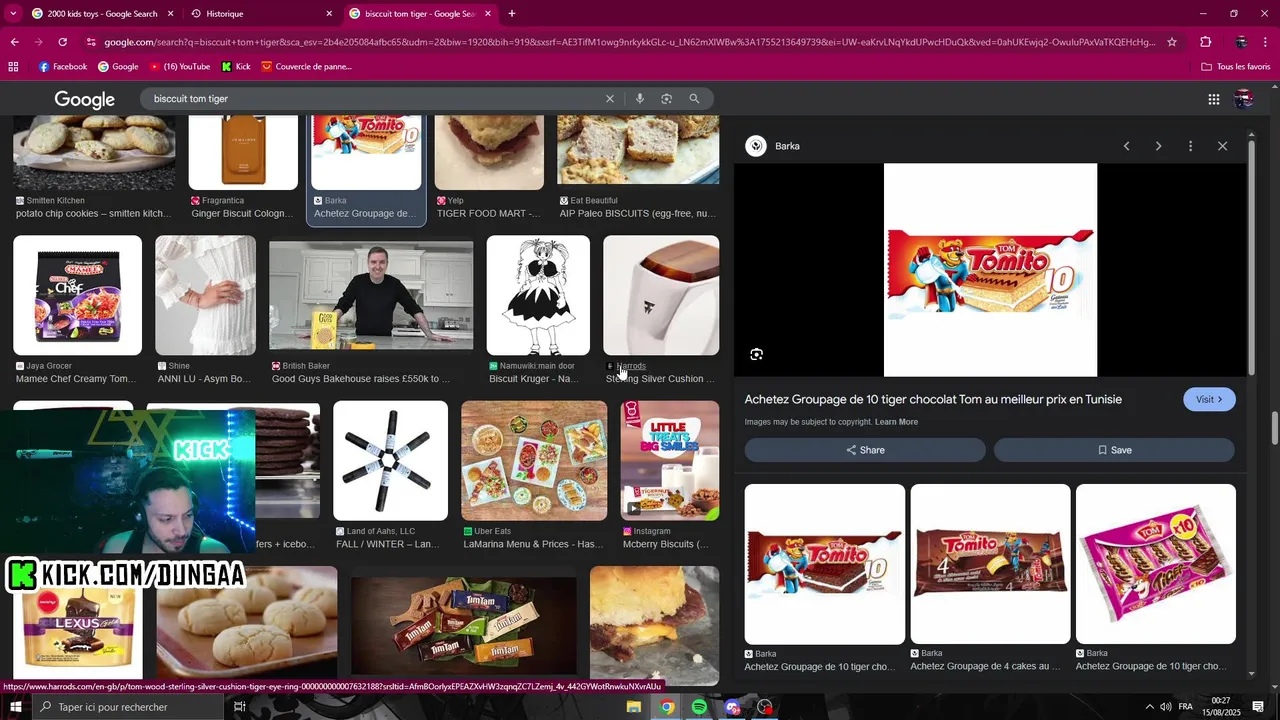Screen dimensions: 1280x720
Task: Open new tab with plus button
Action: [511, 14]
